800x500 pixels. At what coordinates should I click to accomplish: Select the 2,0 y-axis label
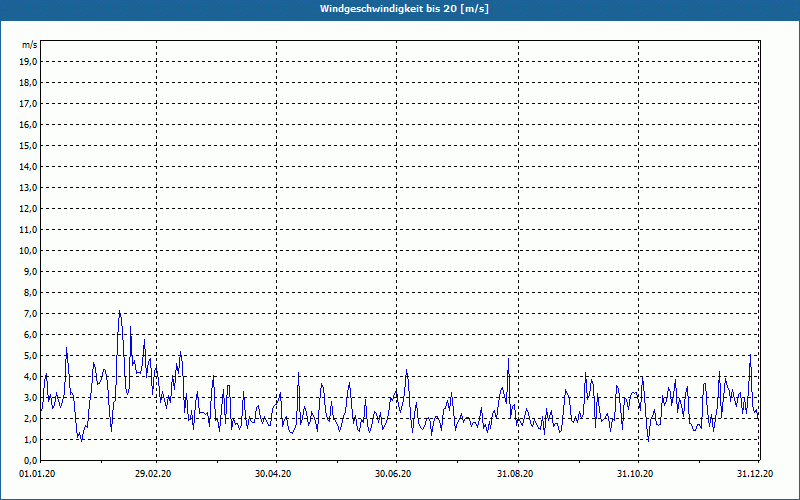click(31, 418)
